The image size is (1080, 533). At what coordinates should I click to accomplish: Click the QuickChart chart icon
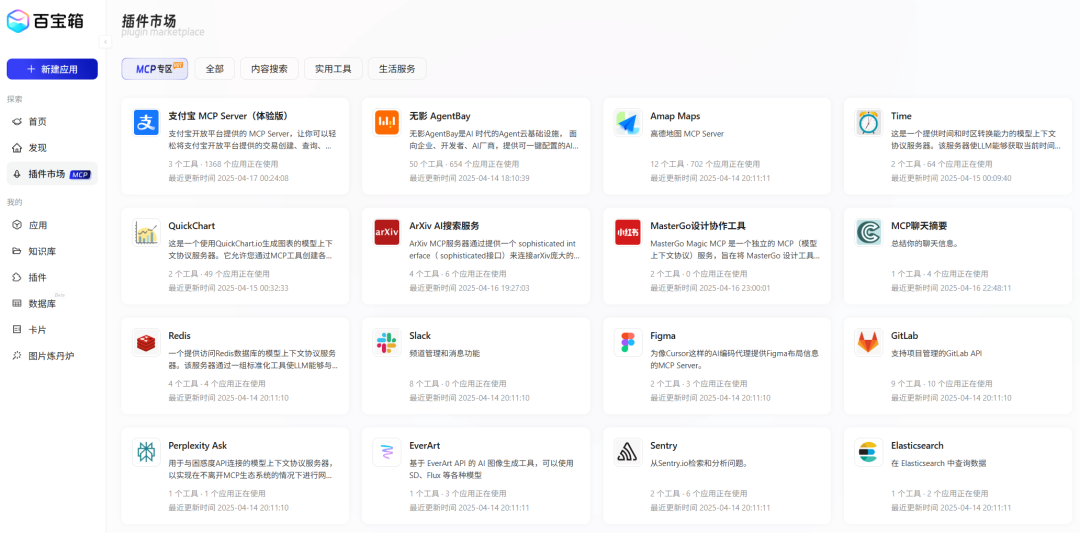(146, 232)
